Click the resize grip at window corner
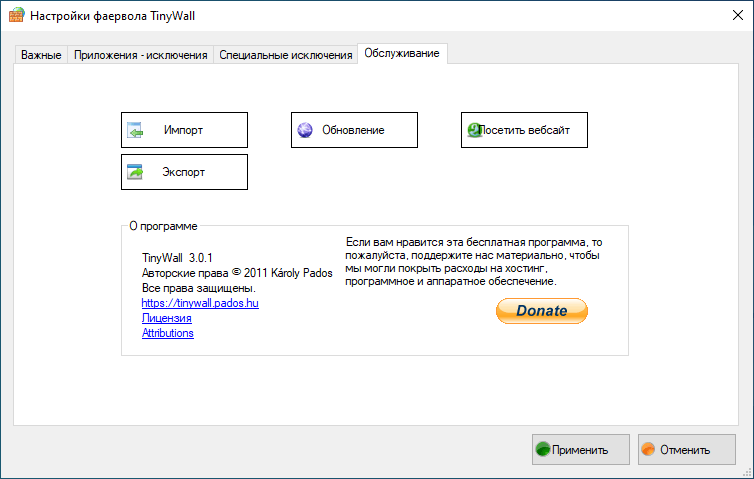Viewport: 754px width, 479px height. coord(747,472)
